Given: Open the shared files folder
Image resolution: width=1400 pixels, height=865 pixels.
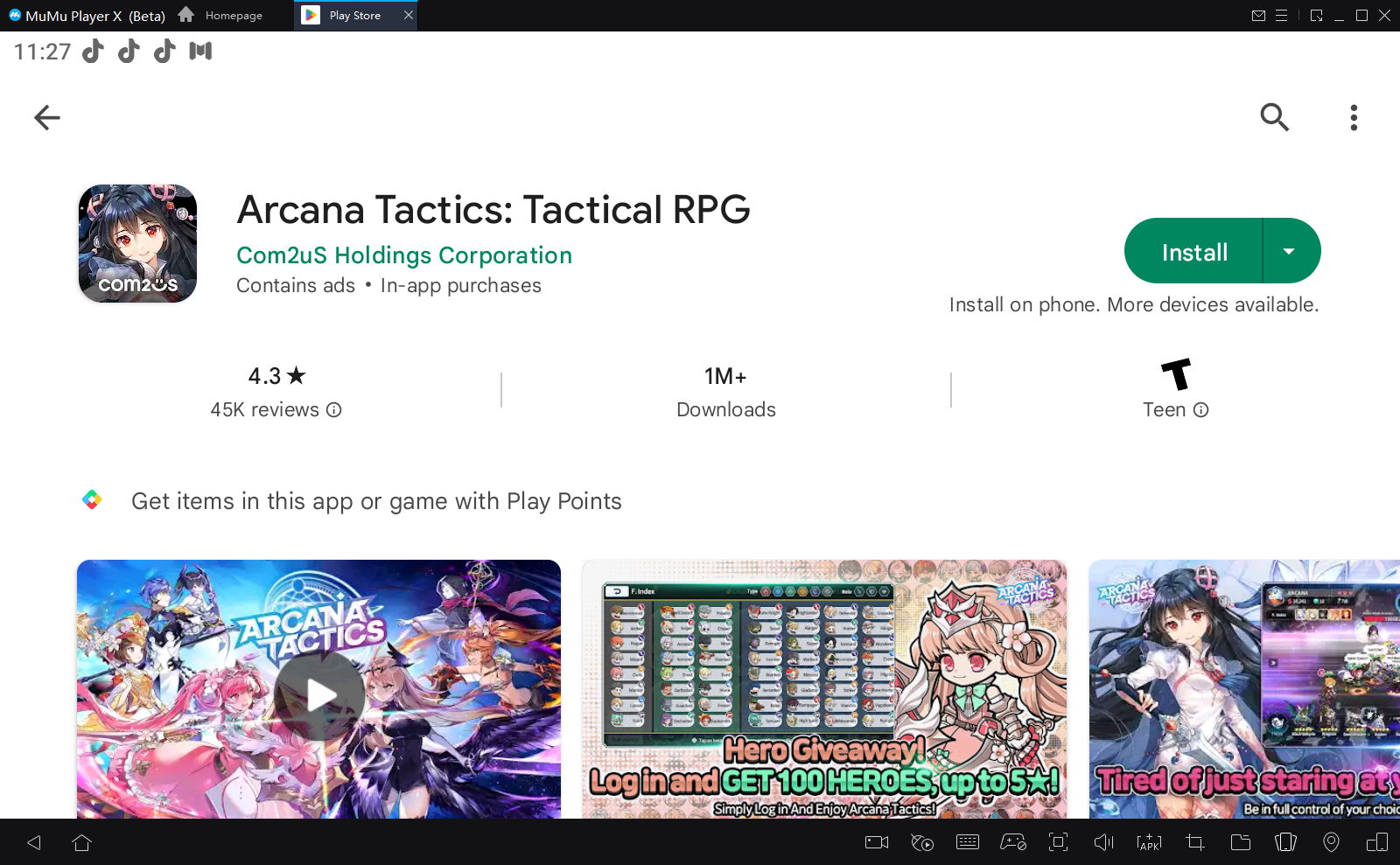Looking at the screenshot, I should pos(1241,842).
